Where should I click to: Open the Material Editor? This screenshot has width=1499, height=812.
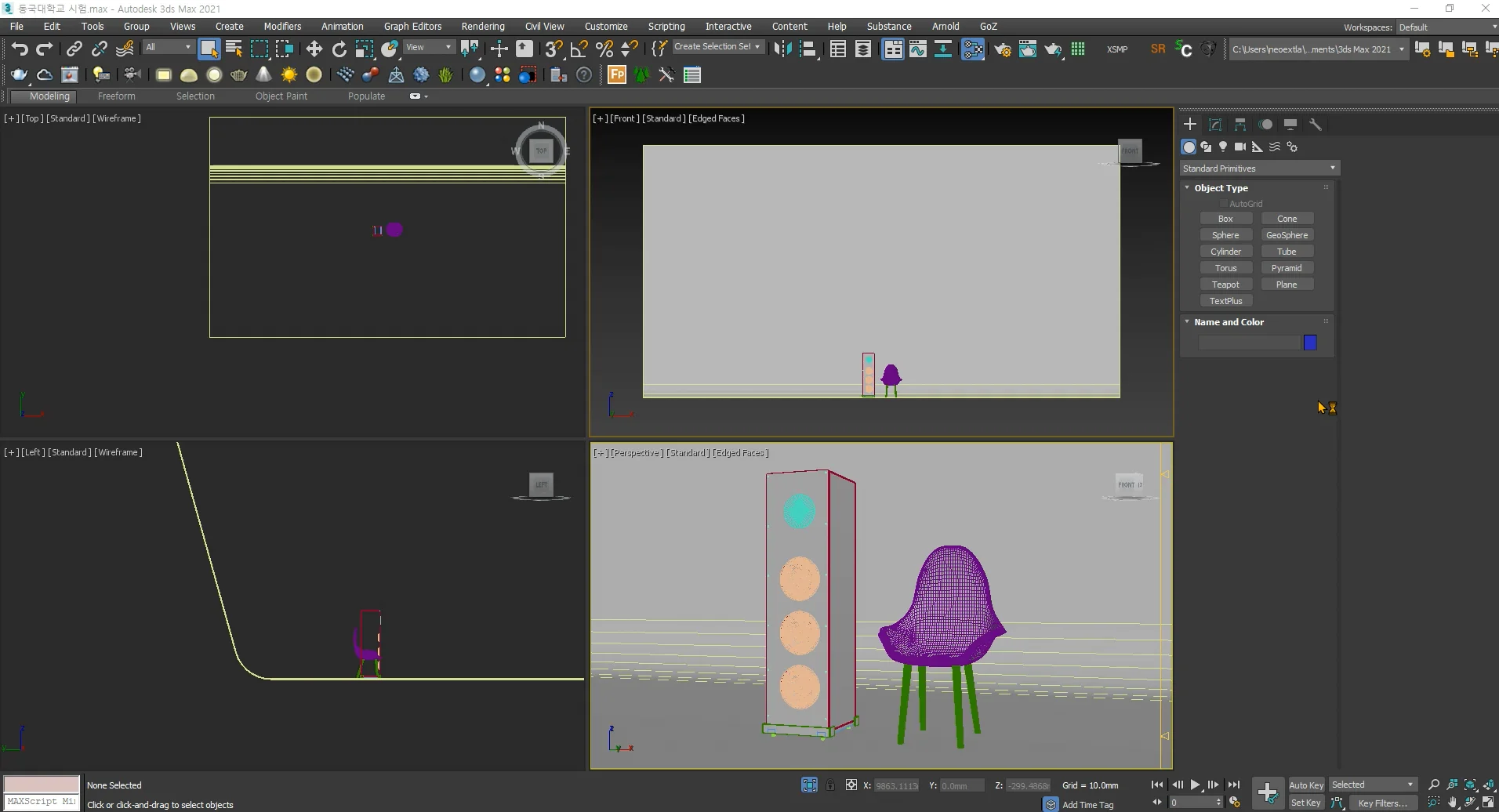(x=975, y=49)
